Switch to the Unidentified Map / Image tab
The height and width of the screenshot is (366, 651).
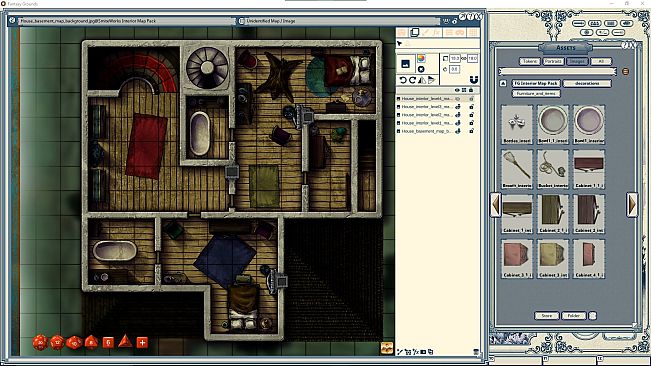338,21
